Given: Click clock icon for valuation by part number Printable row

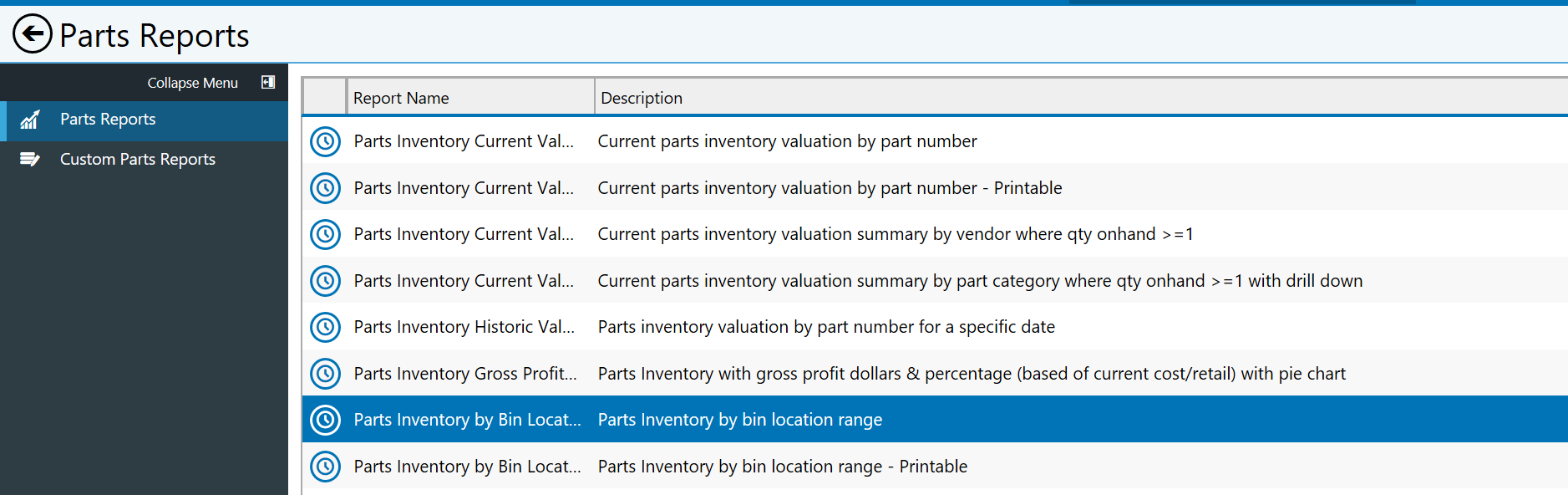Looking at the screenshot, I should pos(325,188).
